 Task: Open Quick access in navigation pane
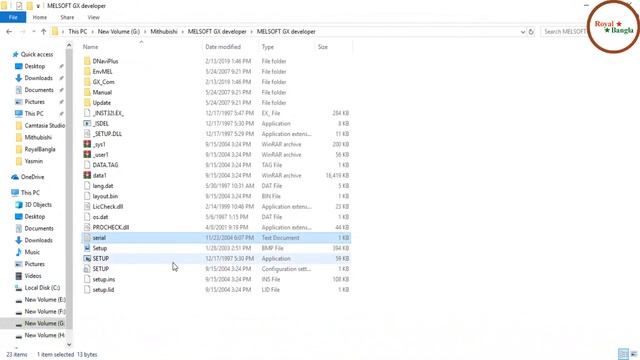point(37,54)
